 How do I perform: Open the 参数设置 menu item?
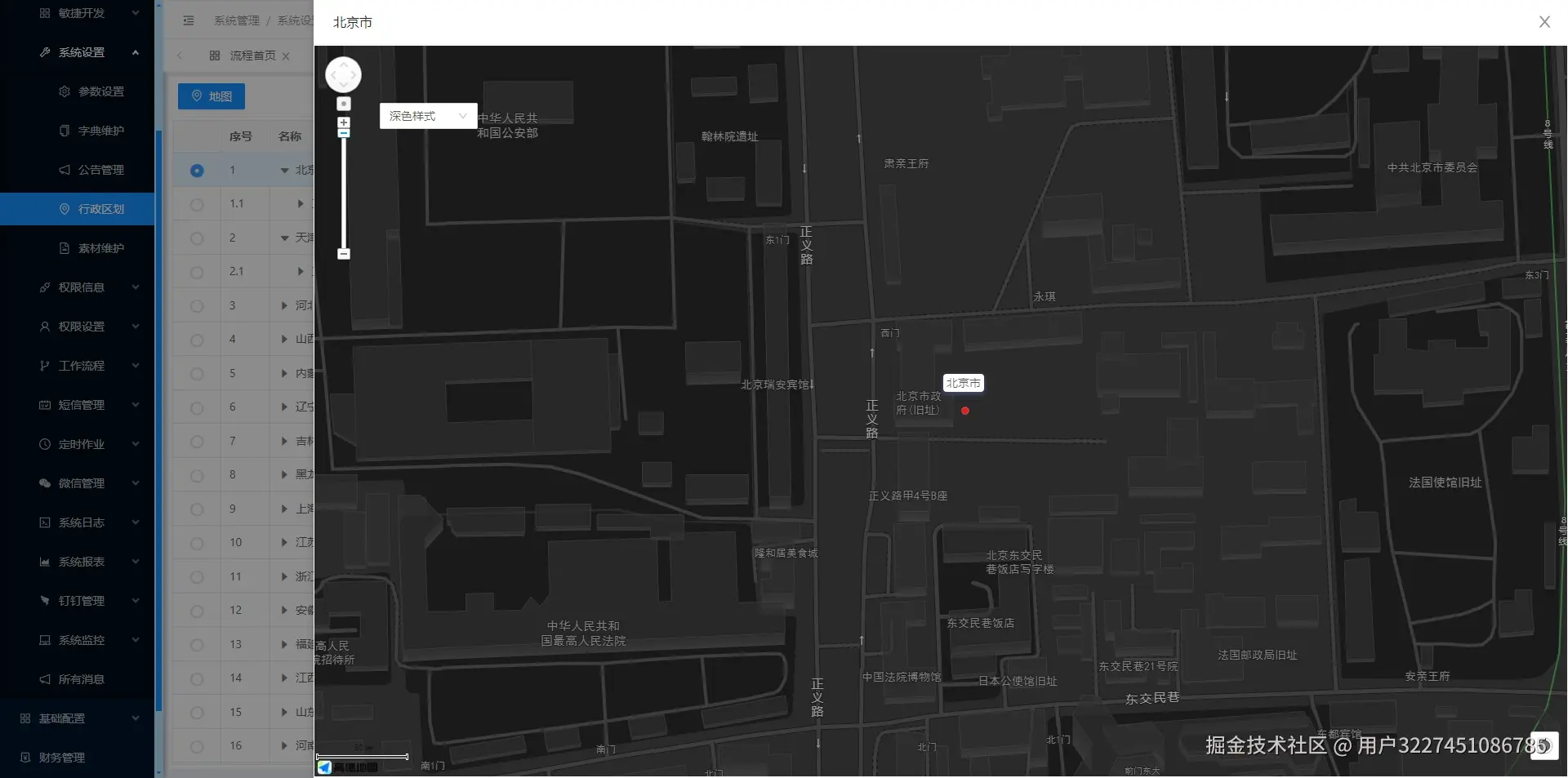coord(77,91)
